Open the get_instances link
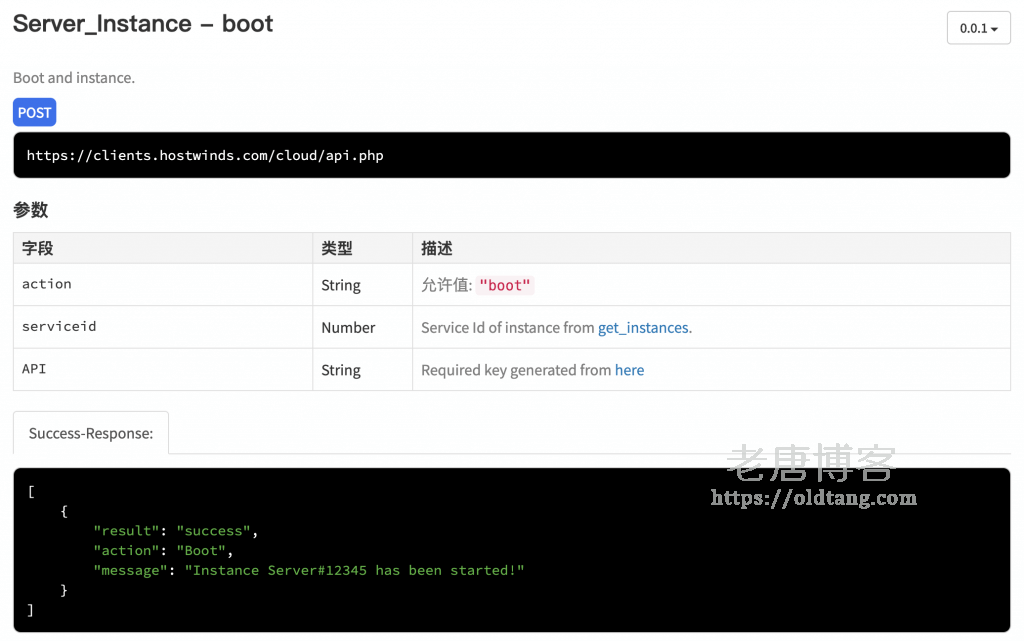The width and height of the screenshot is (1024, 641). (643, 328)
